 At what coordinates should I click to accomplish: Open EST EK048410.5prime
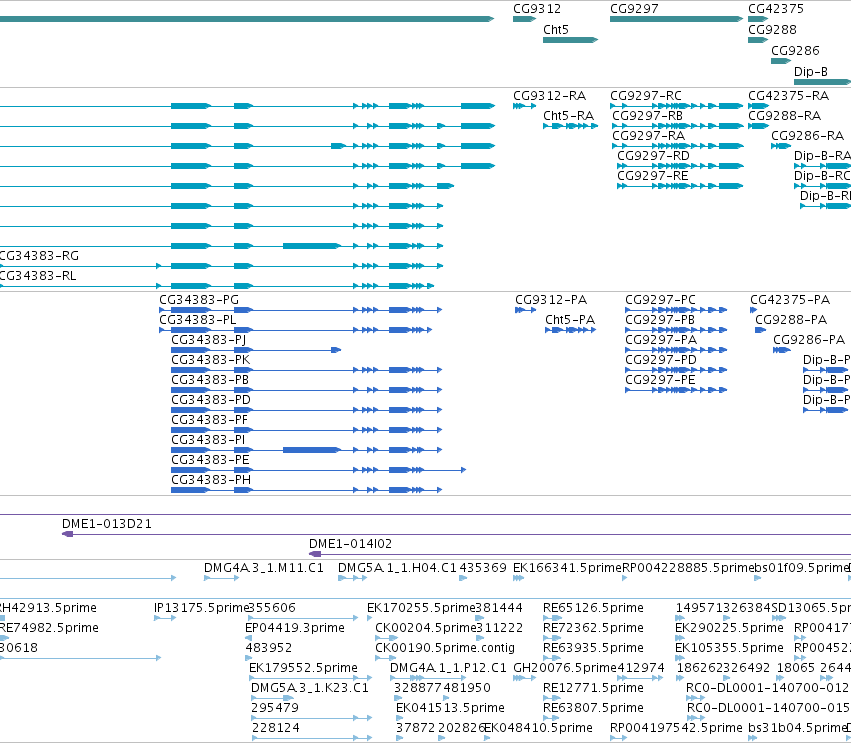[x=538, y=728]
